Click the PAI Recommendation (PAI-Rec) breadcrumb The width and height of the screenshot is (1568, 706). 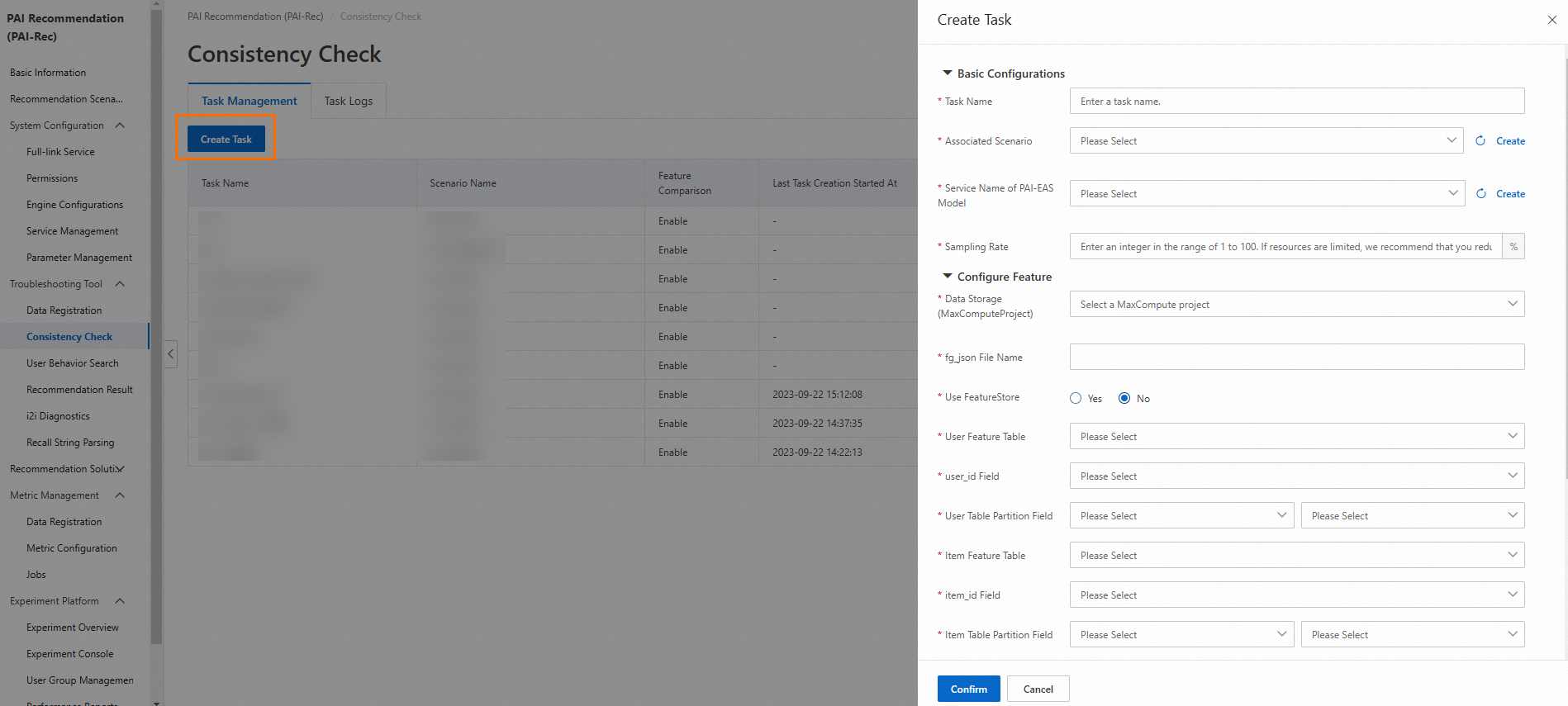[255, 17]
